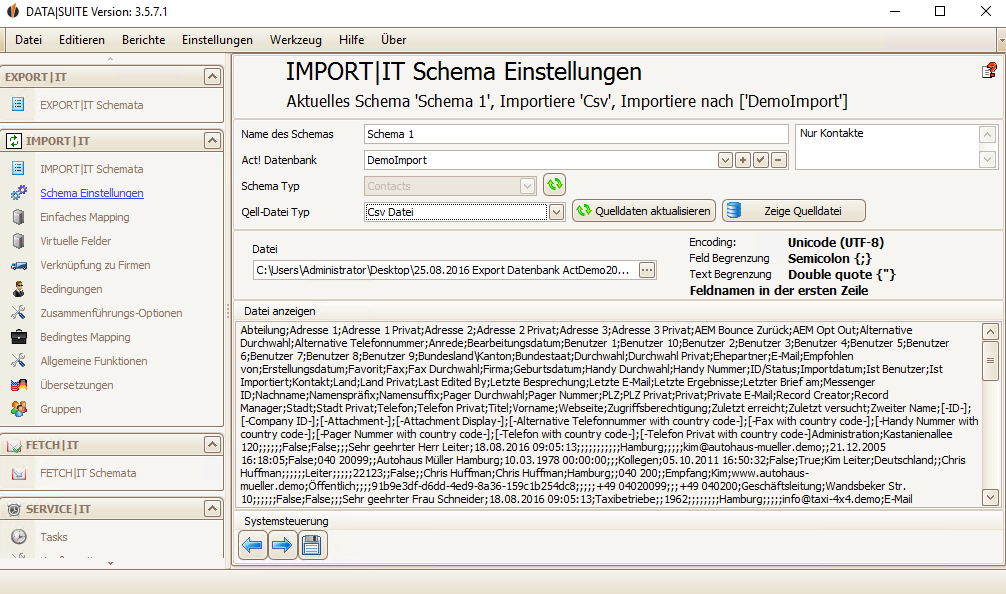Click the green IMPORT|IT section header icon
The width and height of the screenshot is (1006, 594).
13,140
